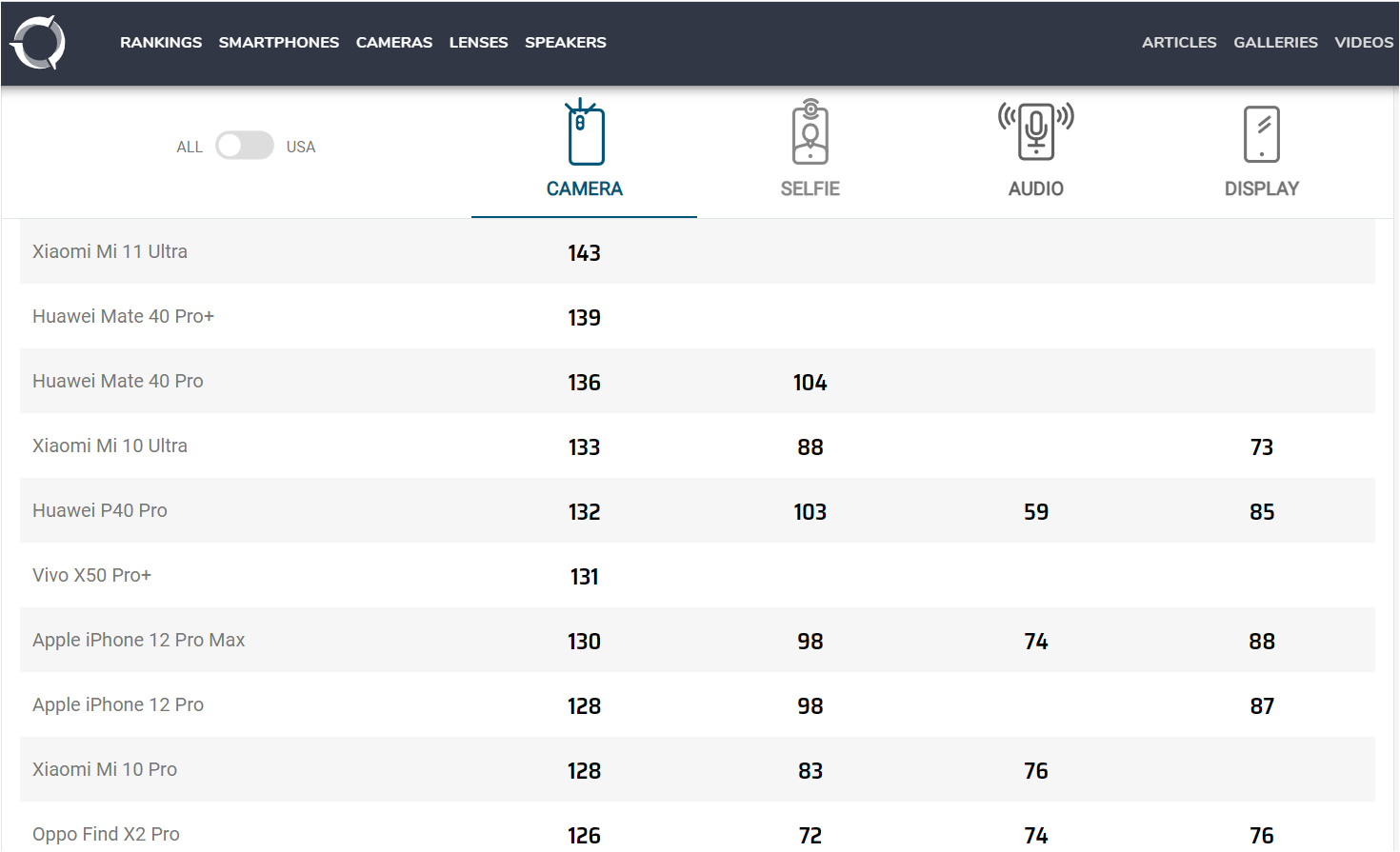
Task: Open the GALLERIES page
Action: [x=1276, y=42]
